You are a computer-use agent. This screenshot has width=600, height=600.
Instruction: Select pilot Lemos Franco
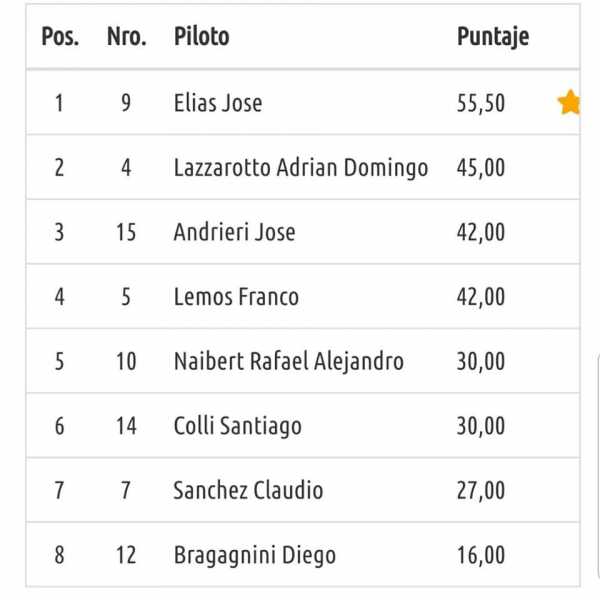point(236,297)
